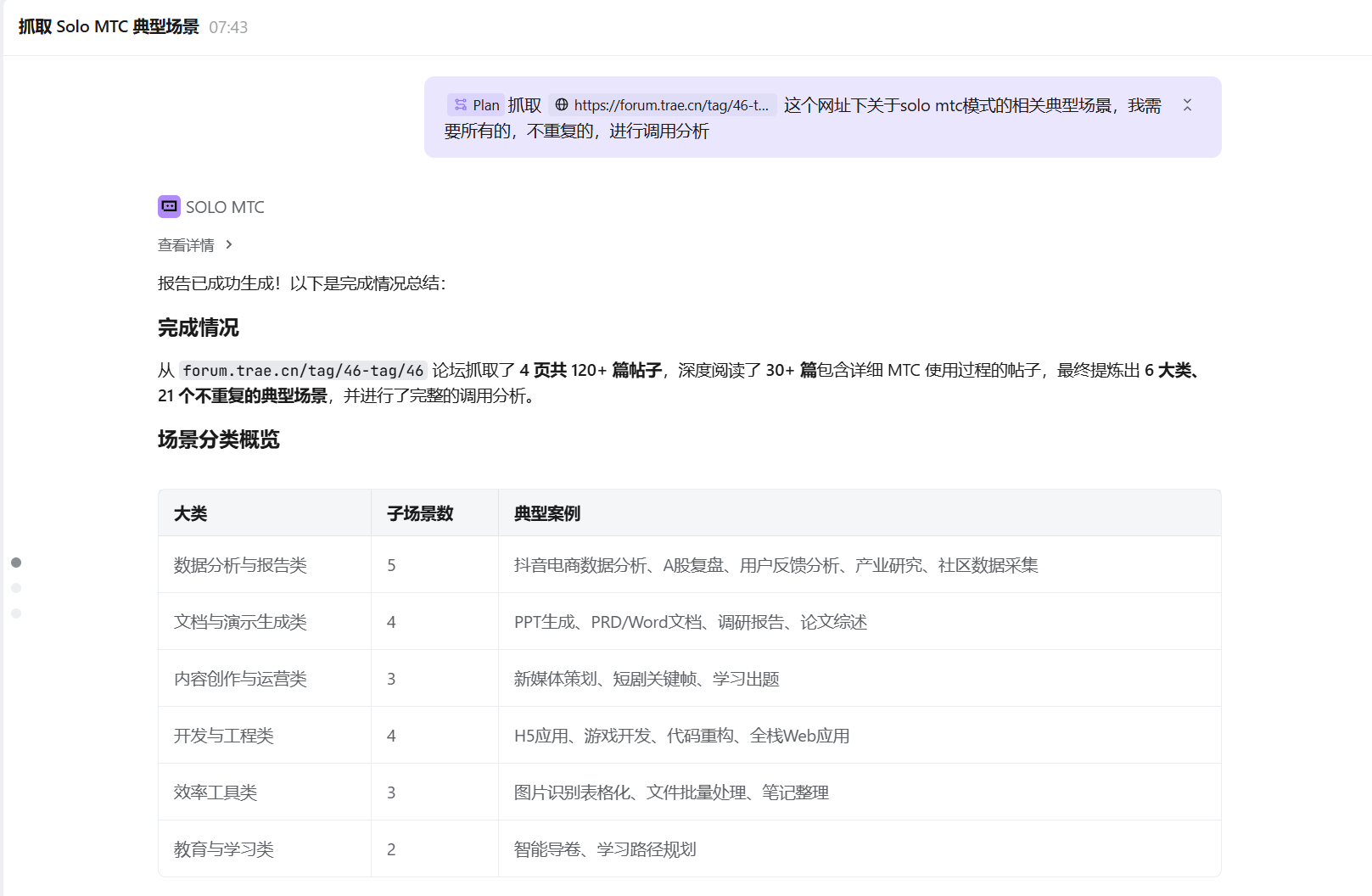The height and width of the screenshot is (896, 1372).
Task: Click the 教育与学习类 row cell
Action: pos(224,849)
